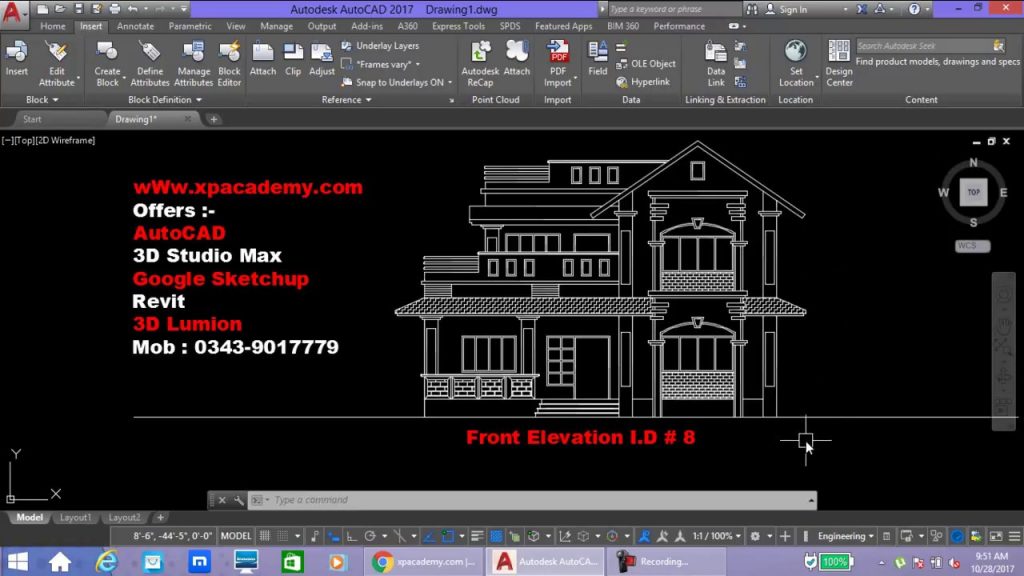Open the Data Link tool
This screenshot has width=1024, height=576.
(x=716, y=64)
